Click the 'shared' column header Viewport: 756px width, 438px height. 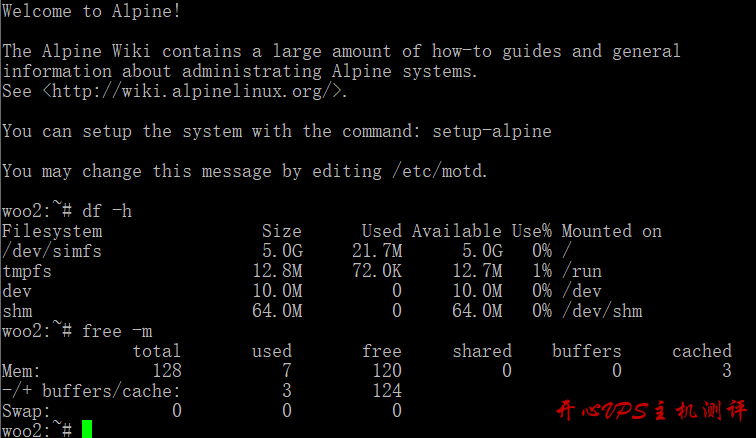point(482,351)
